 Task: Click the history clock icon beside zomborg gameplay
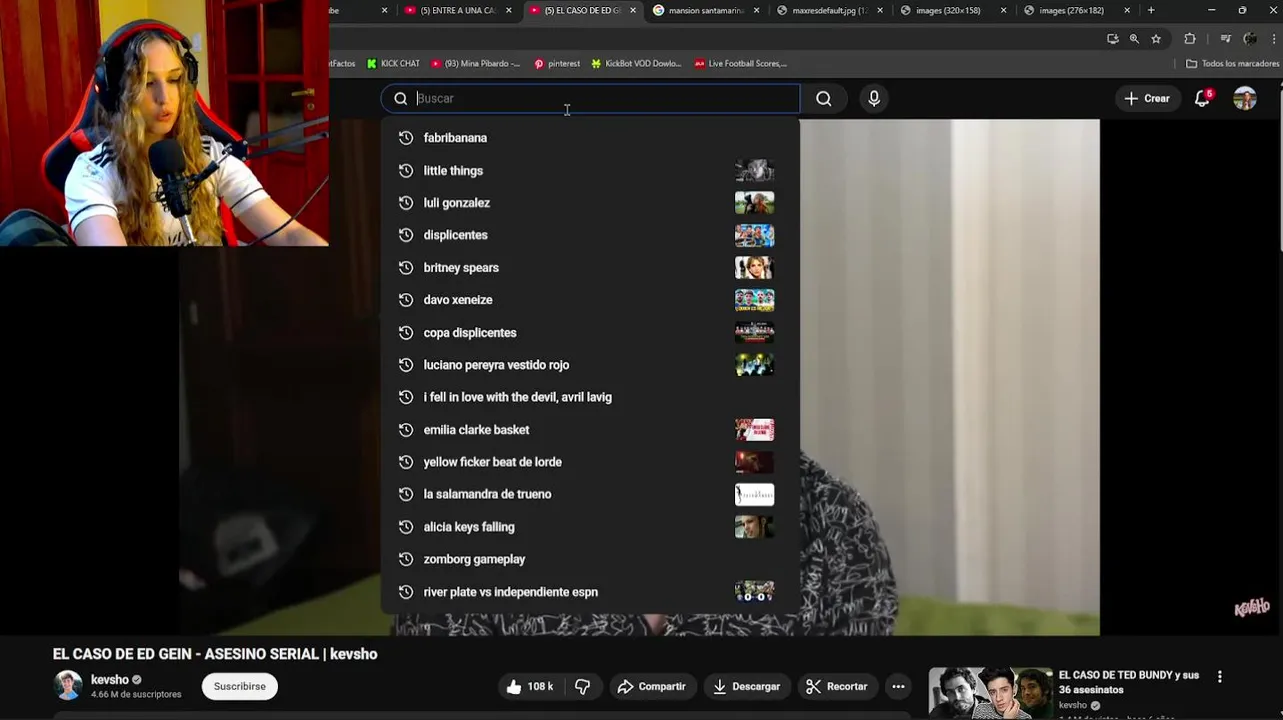[406, 559]
